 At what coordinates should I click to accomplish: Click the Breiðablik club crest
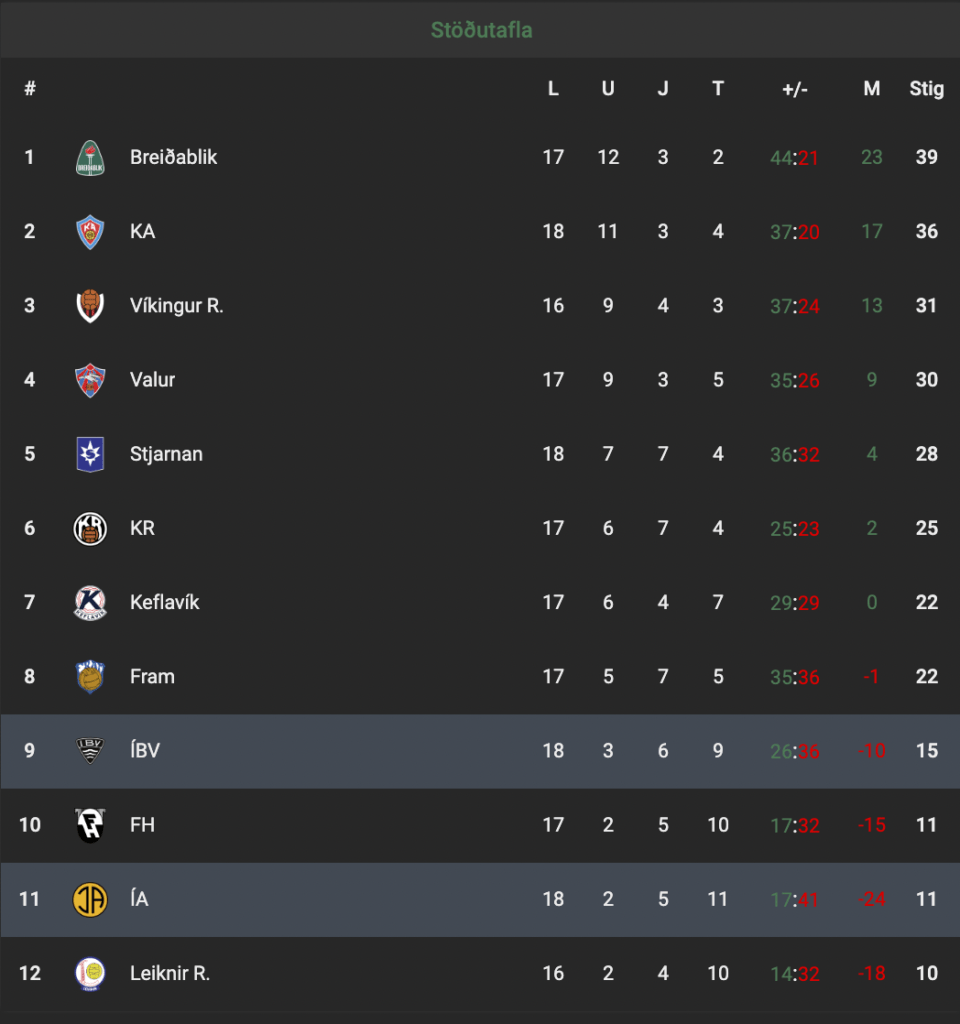90,157
